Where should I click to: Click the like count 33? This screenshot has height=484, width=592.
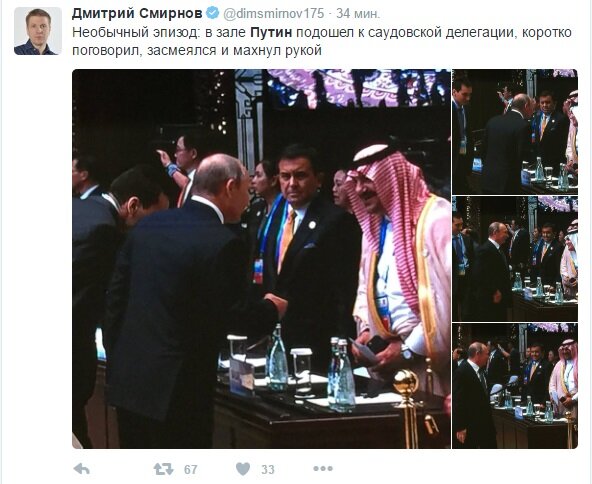click(x=268, y=470)
